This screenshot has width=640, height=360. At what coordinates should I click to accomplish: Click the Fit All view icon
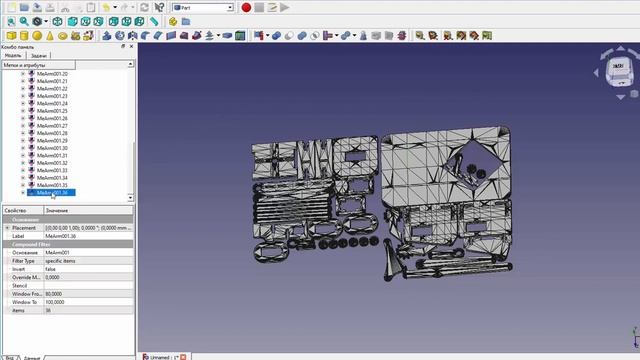tap(11, 22)
